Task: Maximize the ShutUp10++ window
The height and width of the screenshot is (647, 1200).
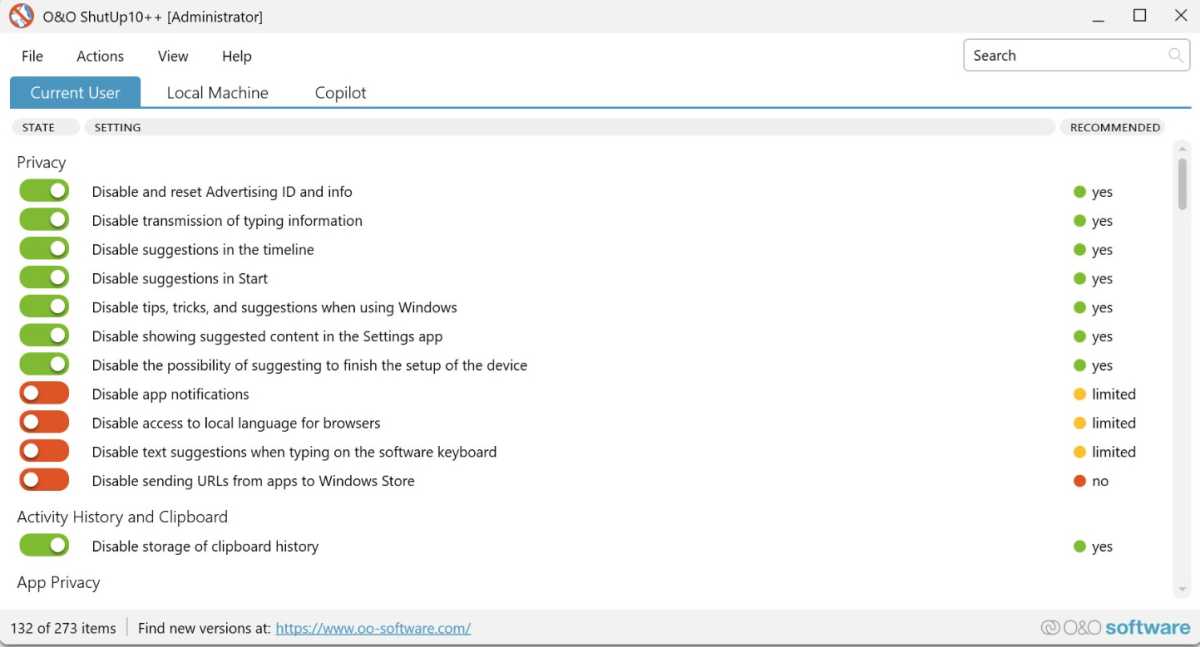Action: click(1139, 16)
